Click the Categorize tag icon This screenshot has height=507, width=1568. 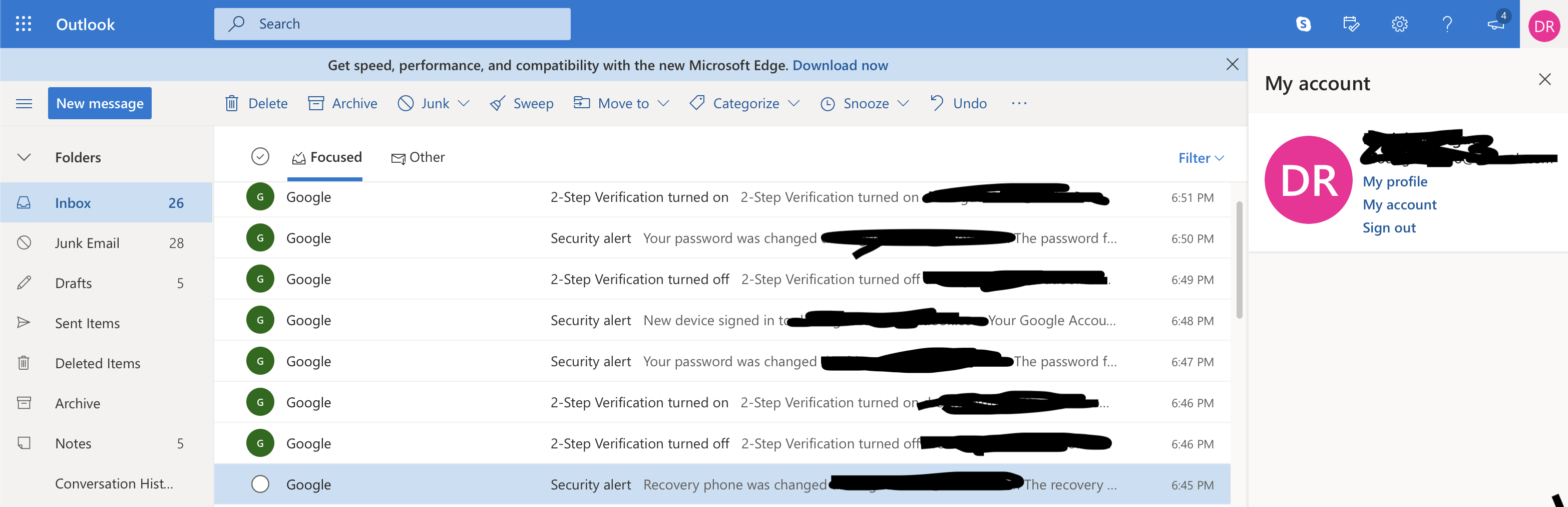[x=697, y=103]
